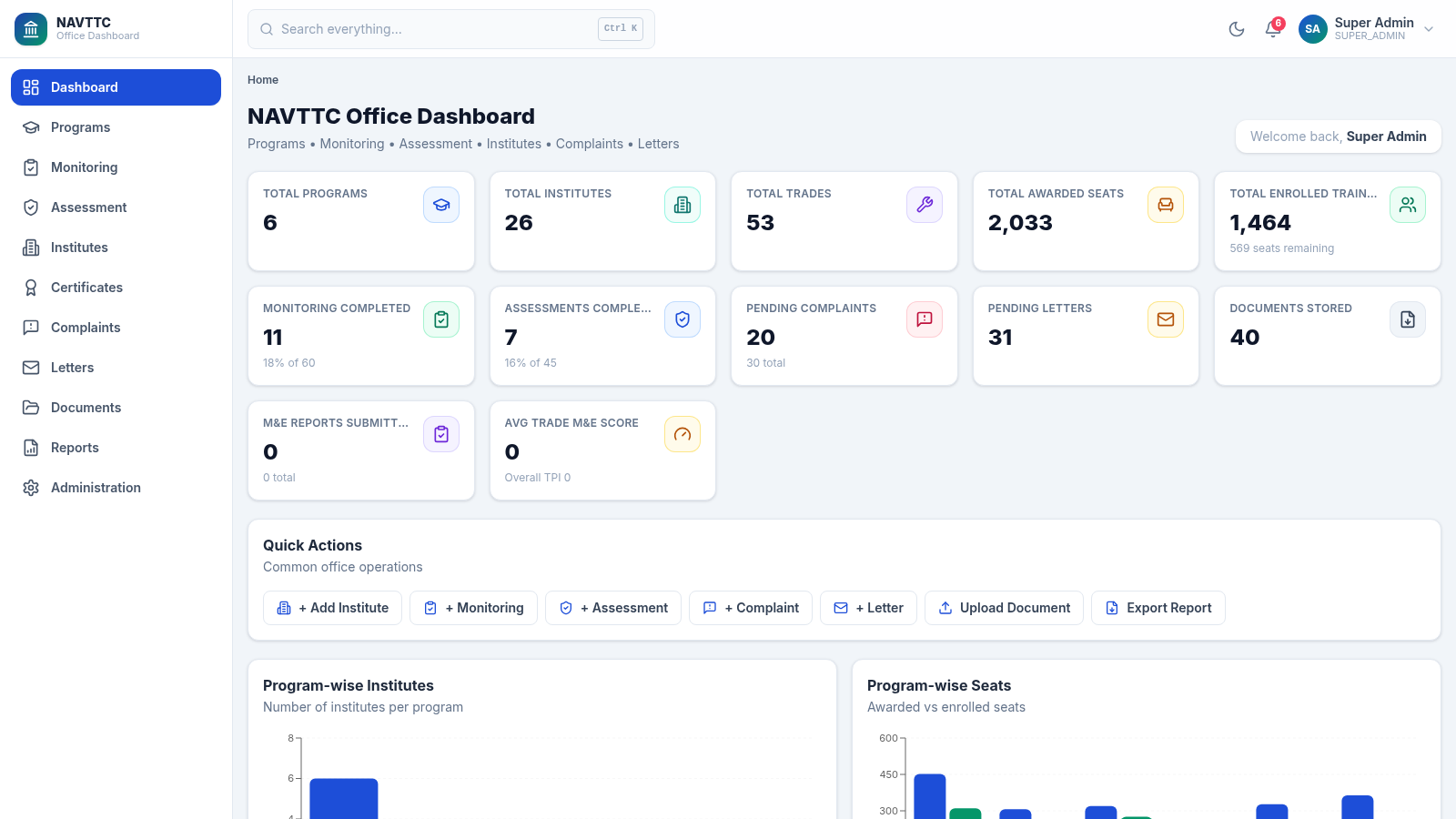
Task: Click the Total Programs value 6
Action: [x=270, y=223]
